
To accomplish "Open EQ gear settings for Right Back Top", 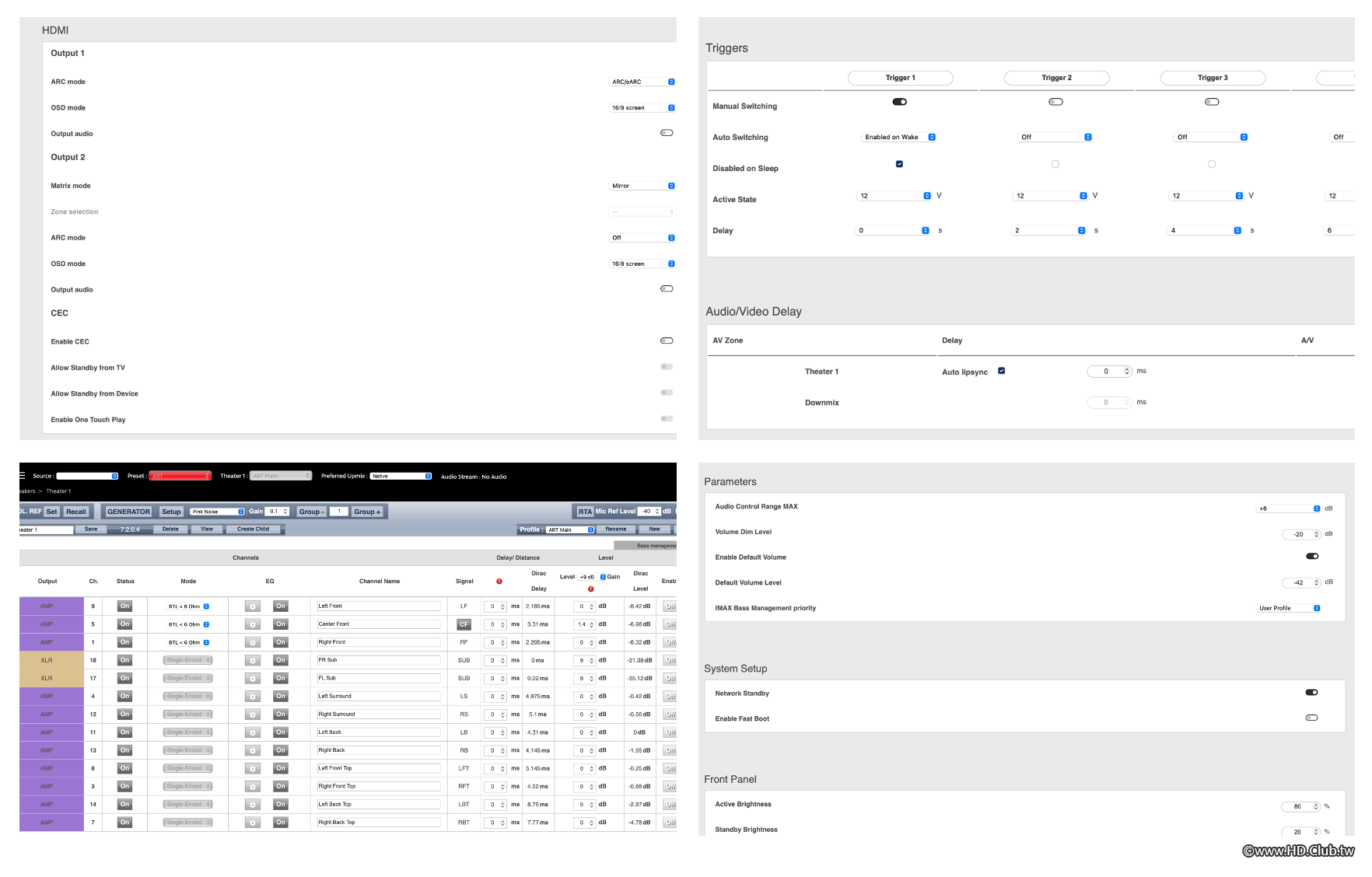I will coord(252,823).
